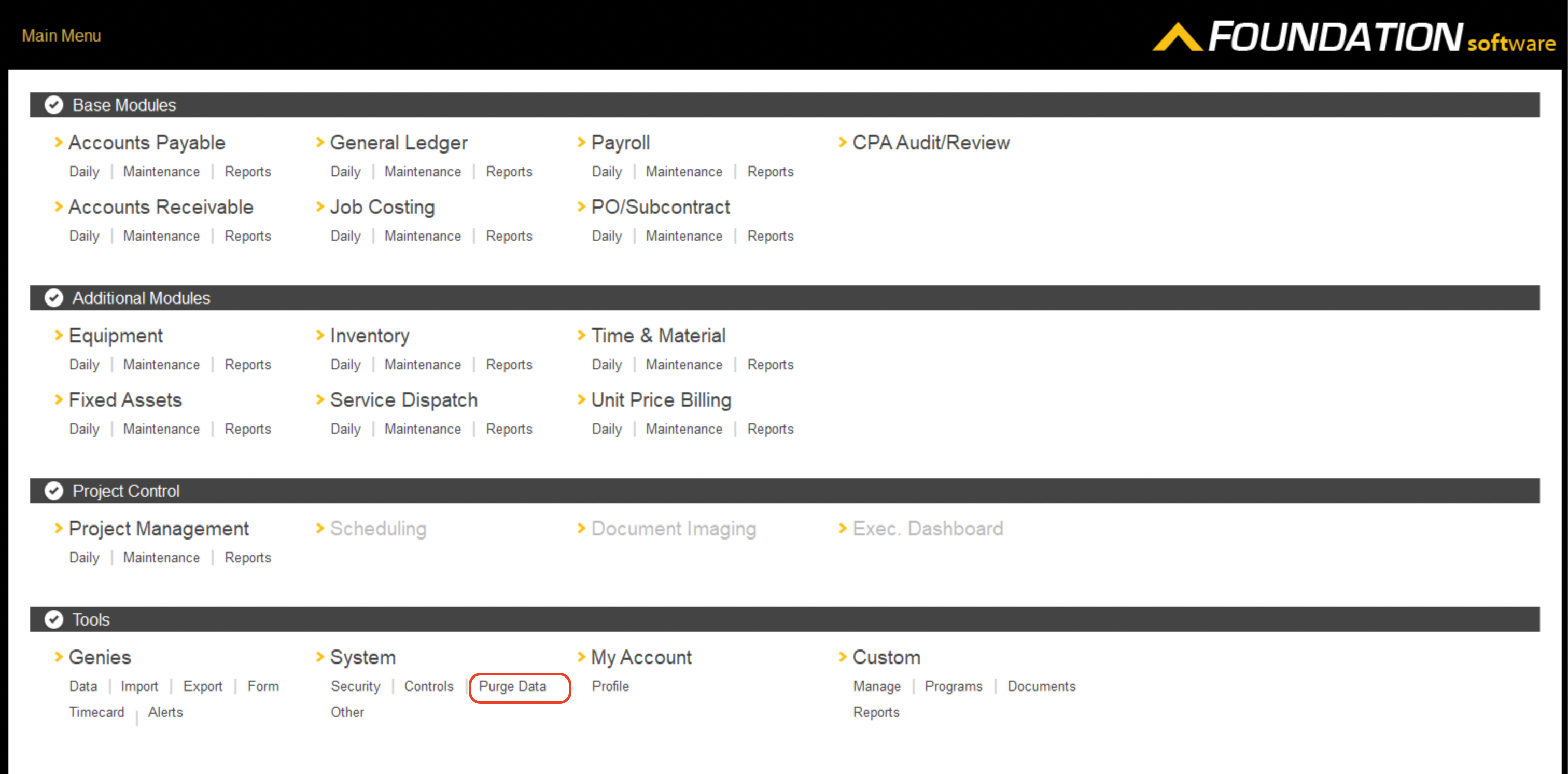Click the greyed-out Scheduling module
Screen dimensions: 1568x774
click(x=378, y=529)
